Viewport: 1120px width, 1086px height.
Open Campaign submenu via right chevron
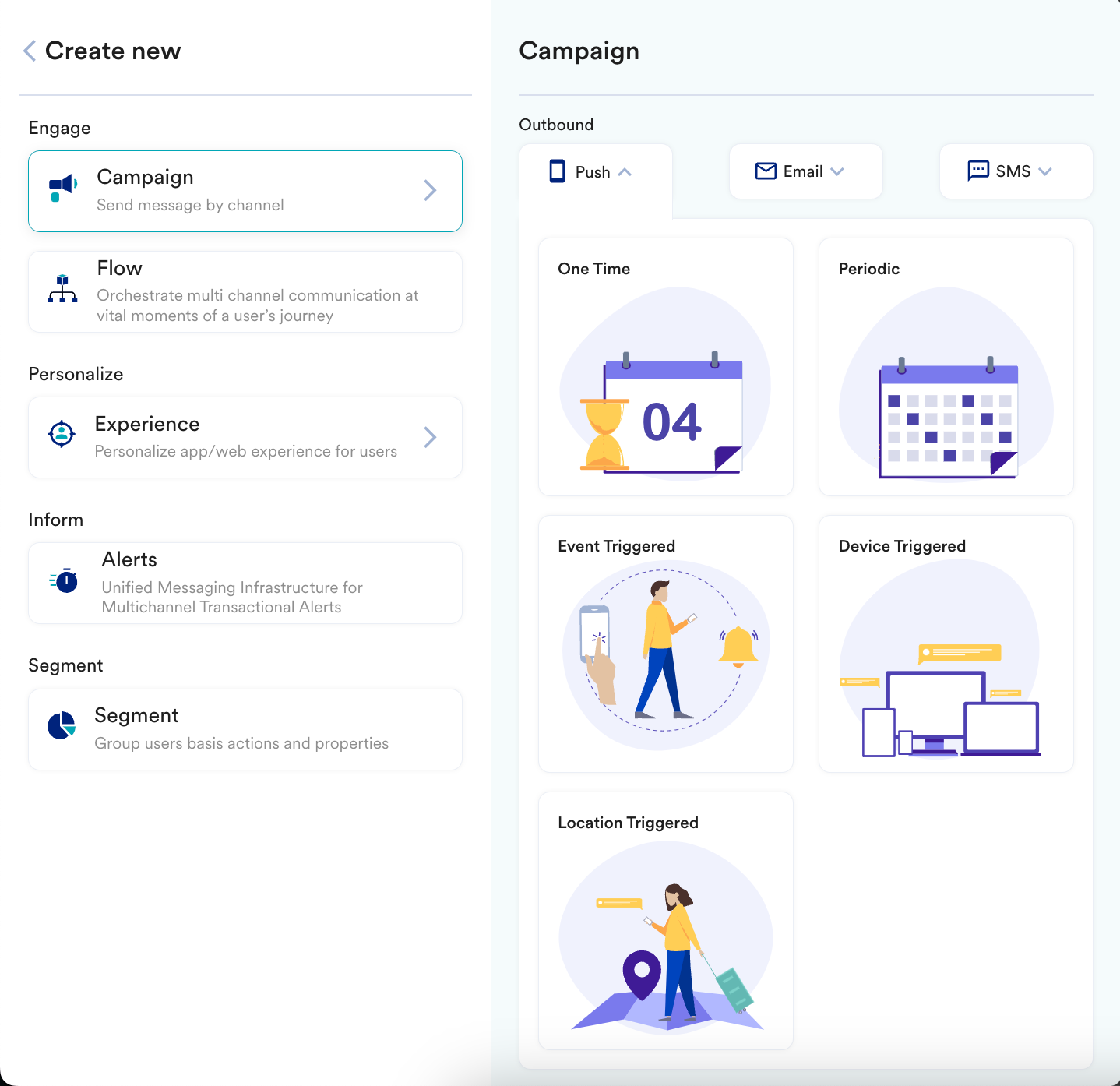point(430,190)
